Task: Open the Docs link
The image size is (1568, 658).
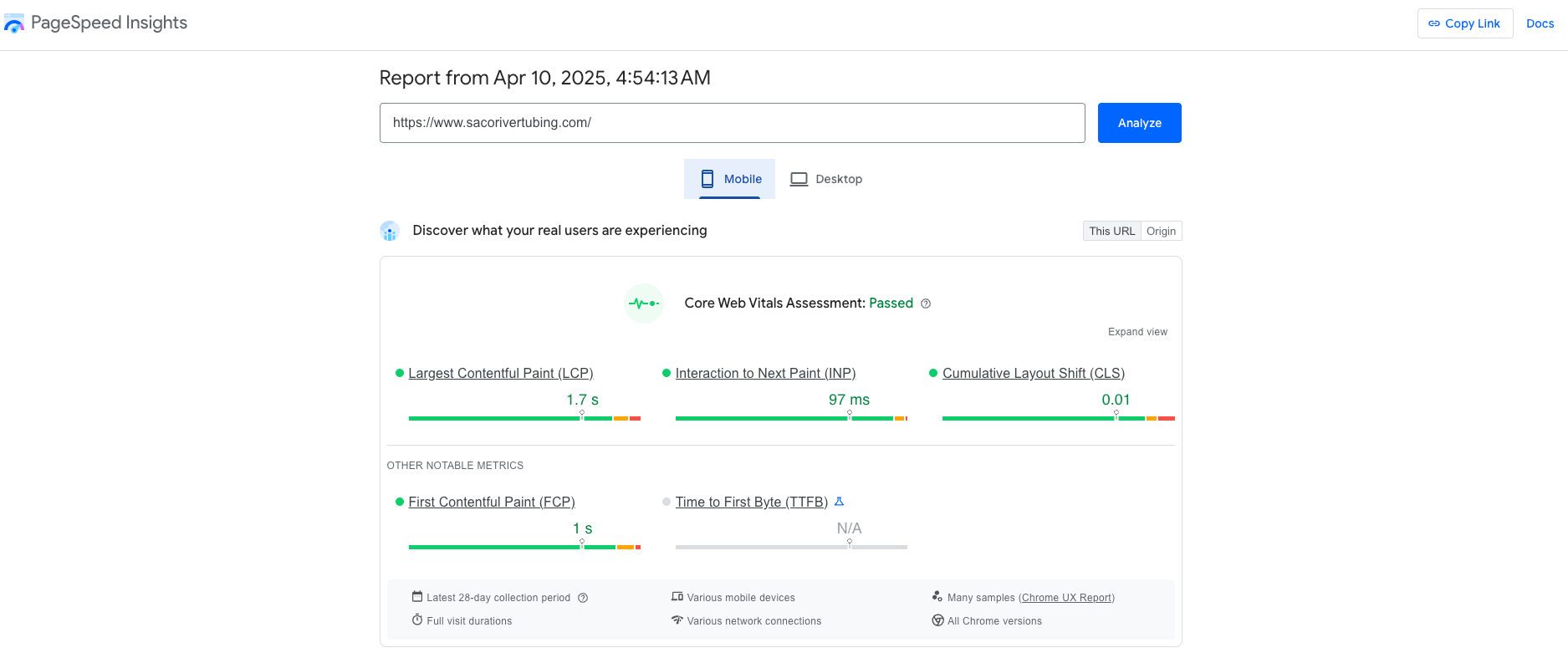Action: point(1540,23)
